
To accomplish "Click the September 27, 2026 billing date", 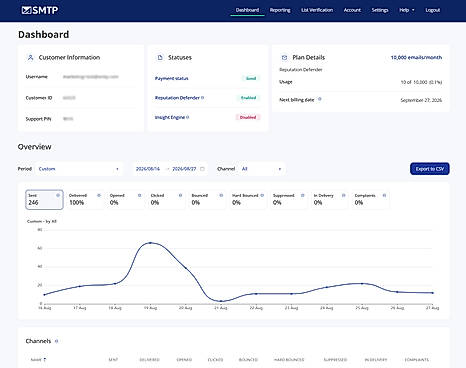I will click(421, 100).
